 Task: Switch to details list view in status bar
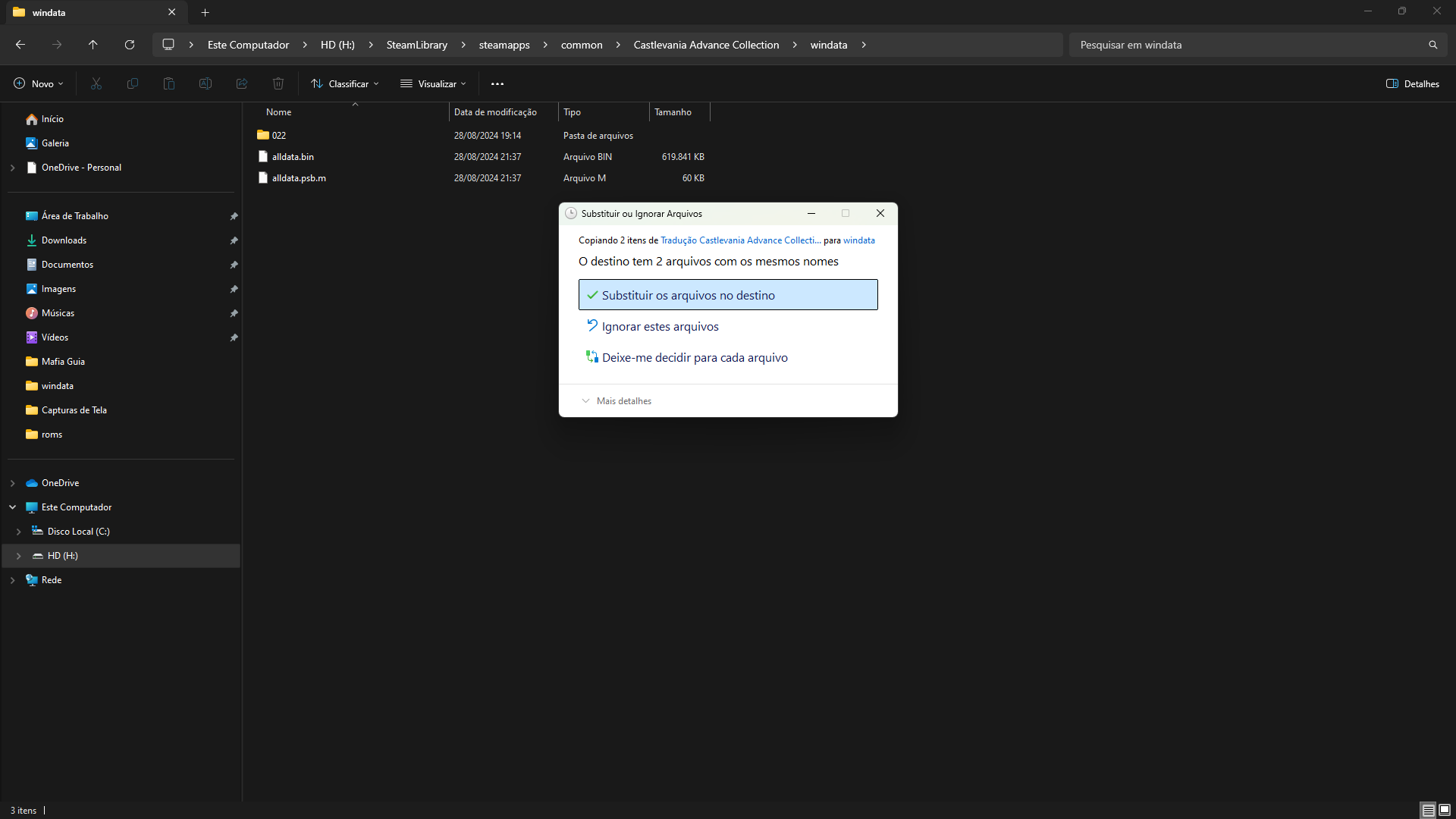(1428, 810)
